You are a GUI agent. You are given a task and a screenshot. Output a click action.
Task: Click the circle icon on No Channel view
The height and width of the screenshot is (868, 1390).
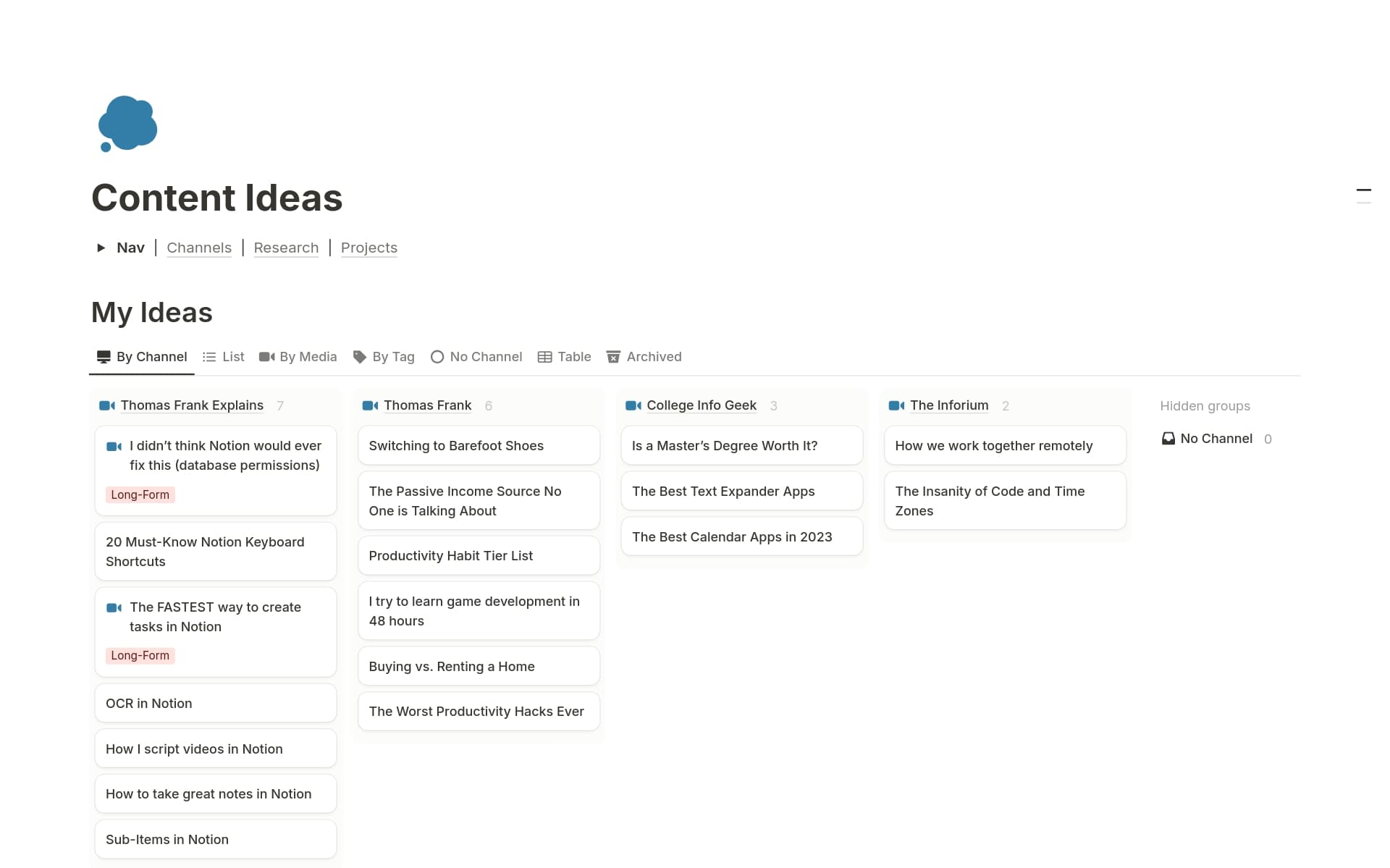(x=437, y=356)
